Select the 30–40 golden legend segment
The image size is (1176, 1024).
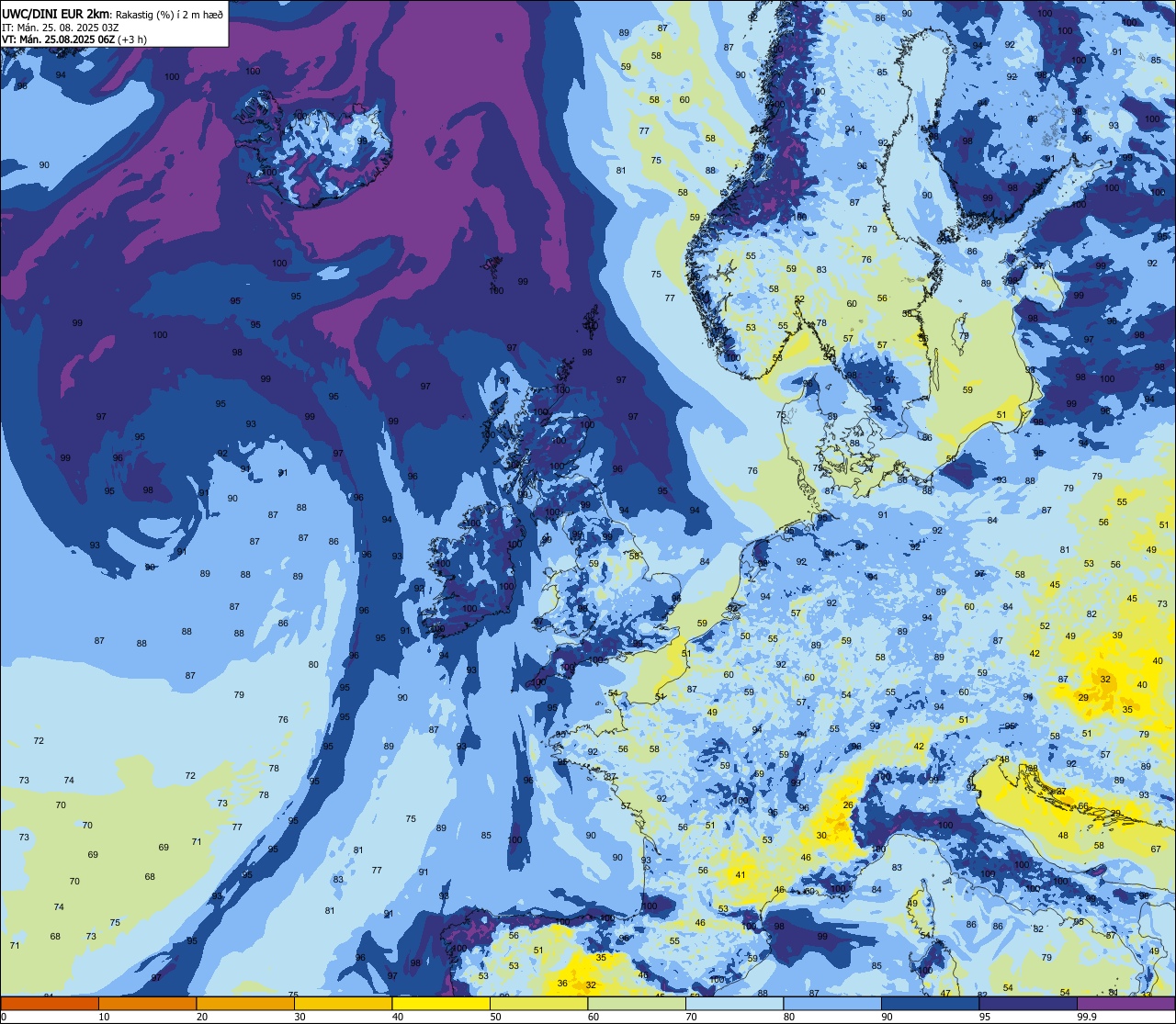click(x=343, y=1004)
